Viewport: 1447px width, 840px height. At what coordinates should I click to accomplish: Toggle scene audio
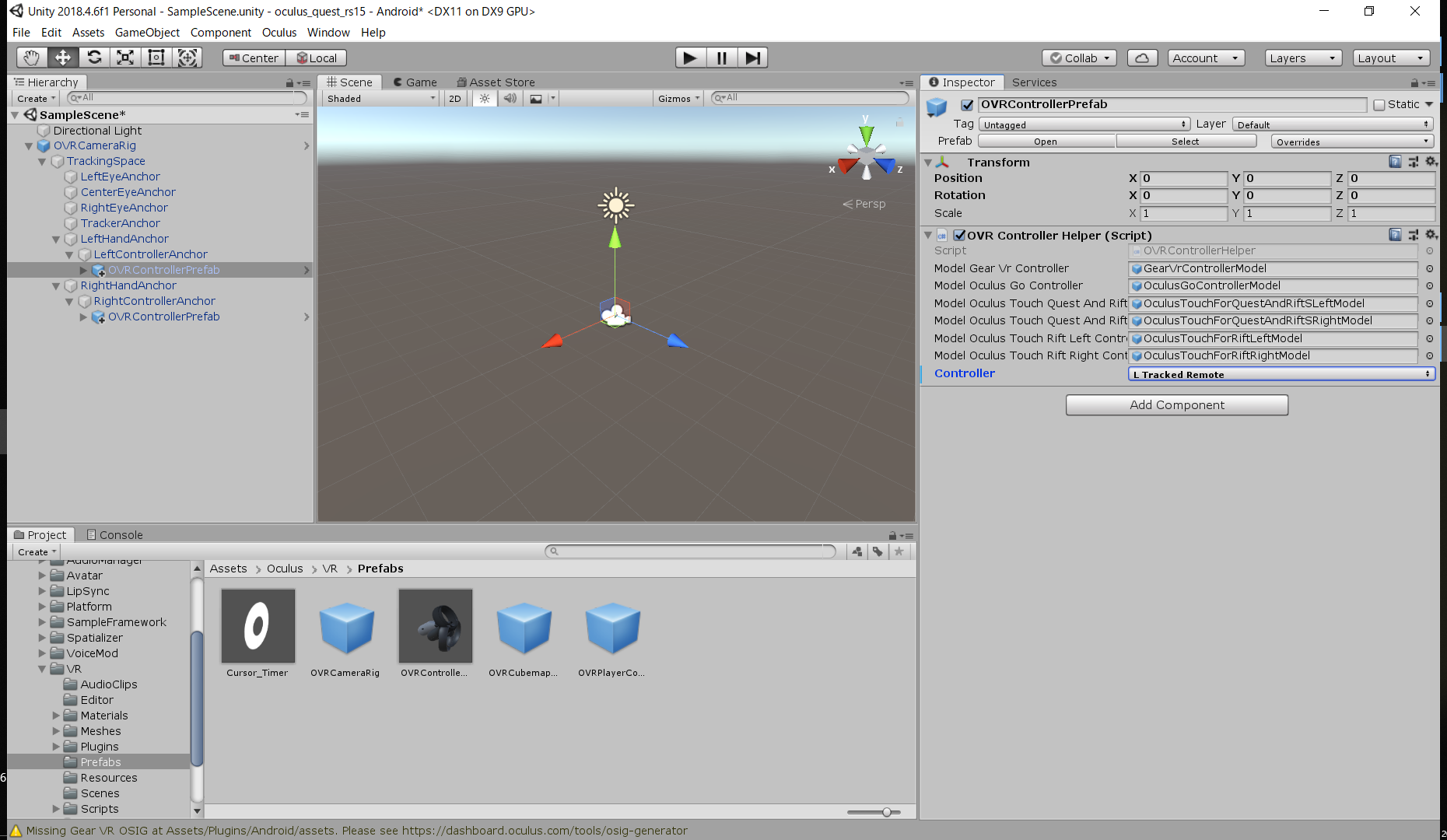[x=510, y=99]
